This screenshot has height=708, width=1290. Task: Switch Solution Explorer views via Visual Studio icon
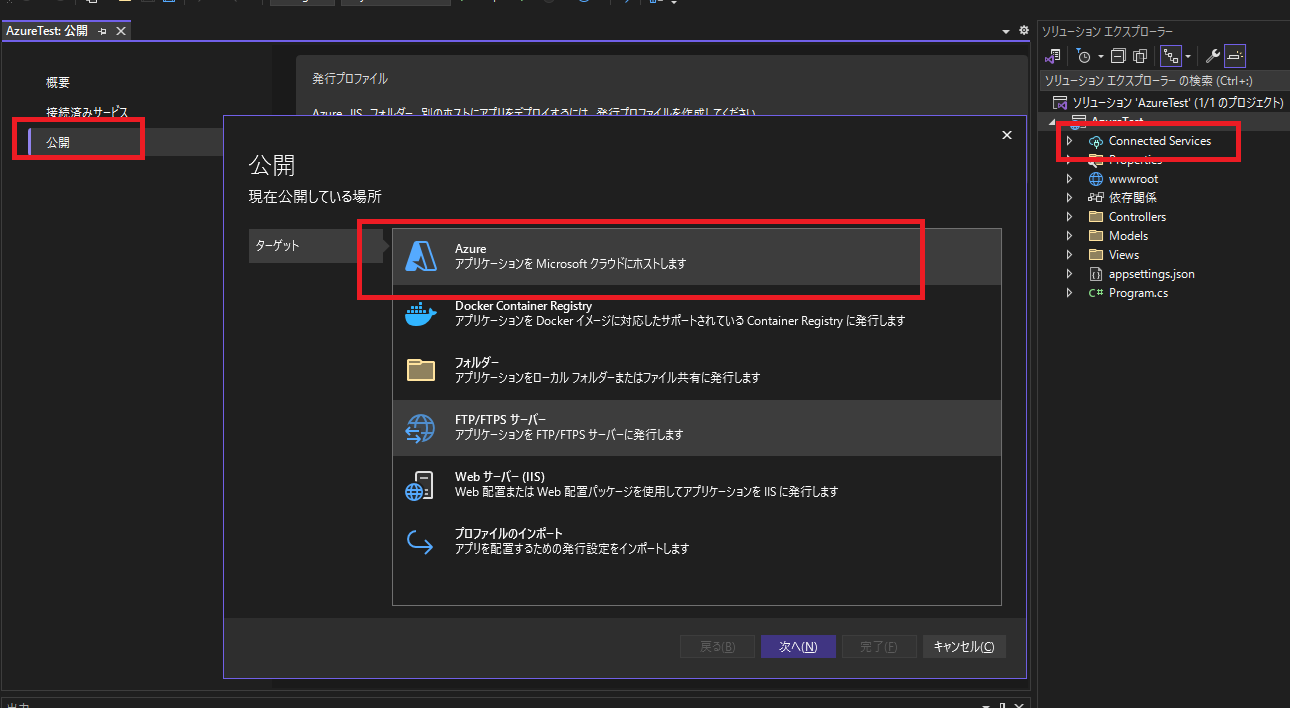(1053, 56)
